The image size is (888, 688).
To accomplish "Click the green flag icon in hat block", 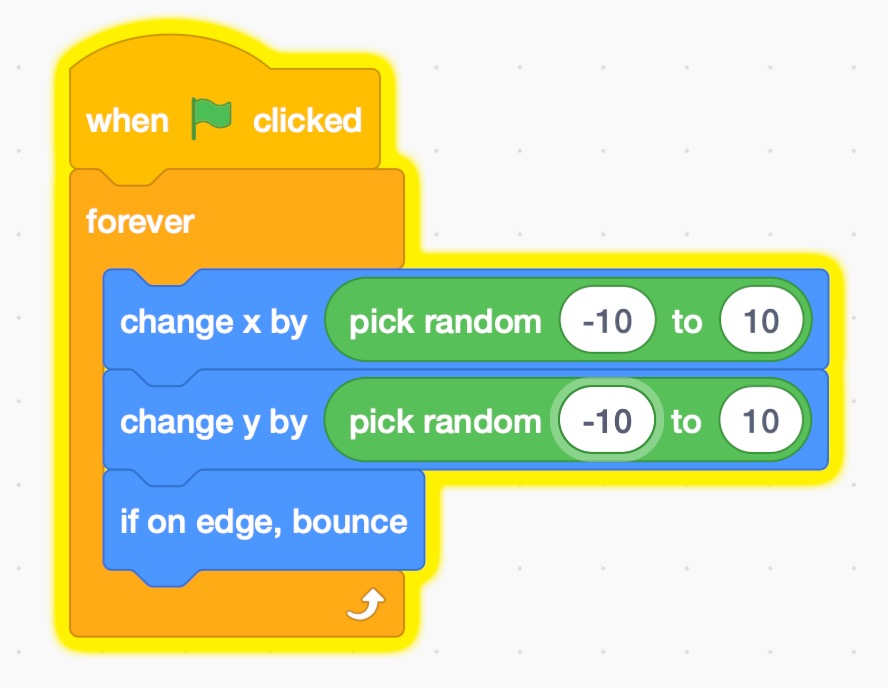I will [x=210, y=119].
